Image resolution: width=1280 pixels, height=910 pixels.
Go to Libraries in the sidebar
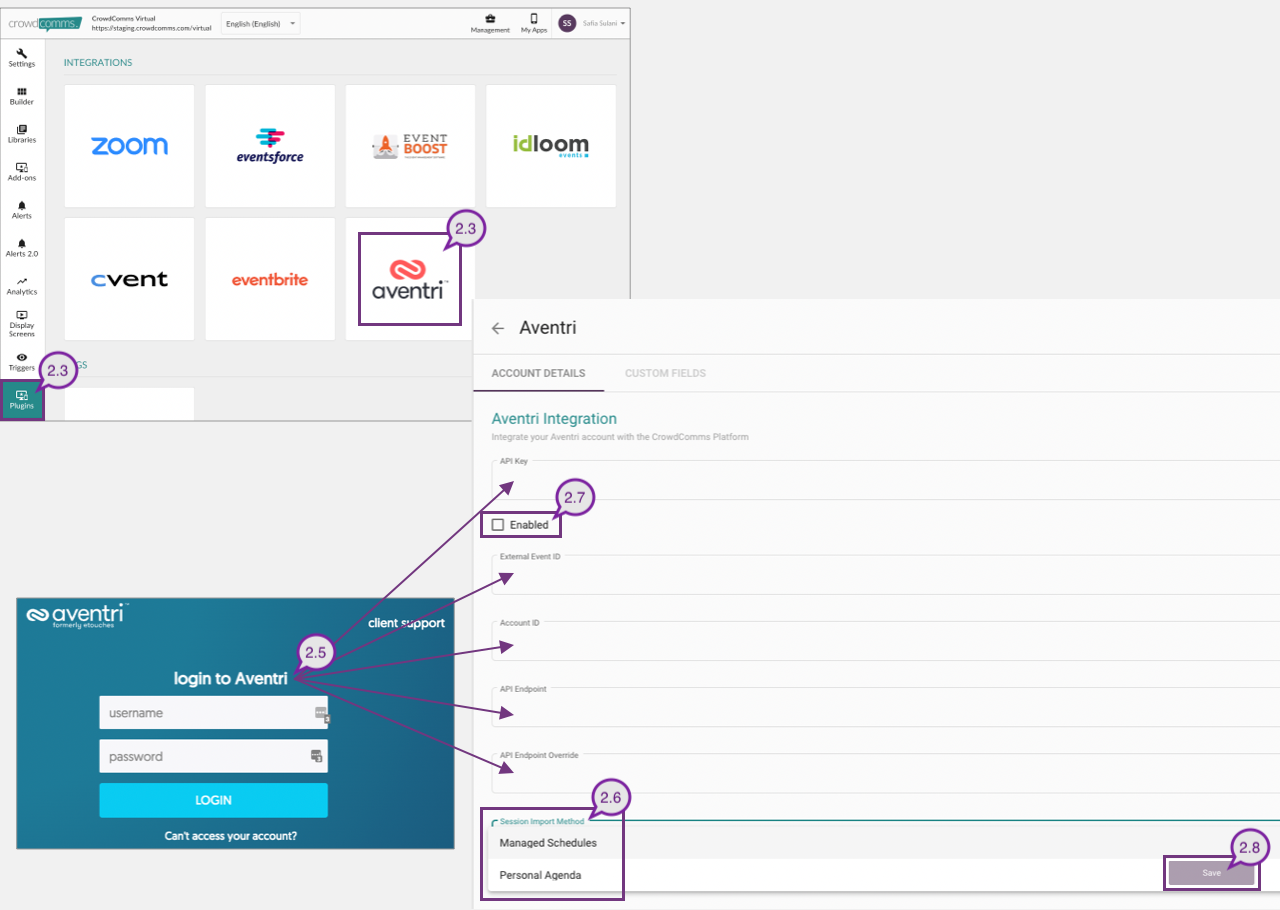pos(22,133)
